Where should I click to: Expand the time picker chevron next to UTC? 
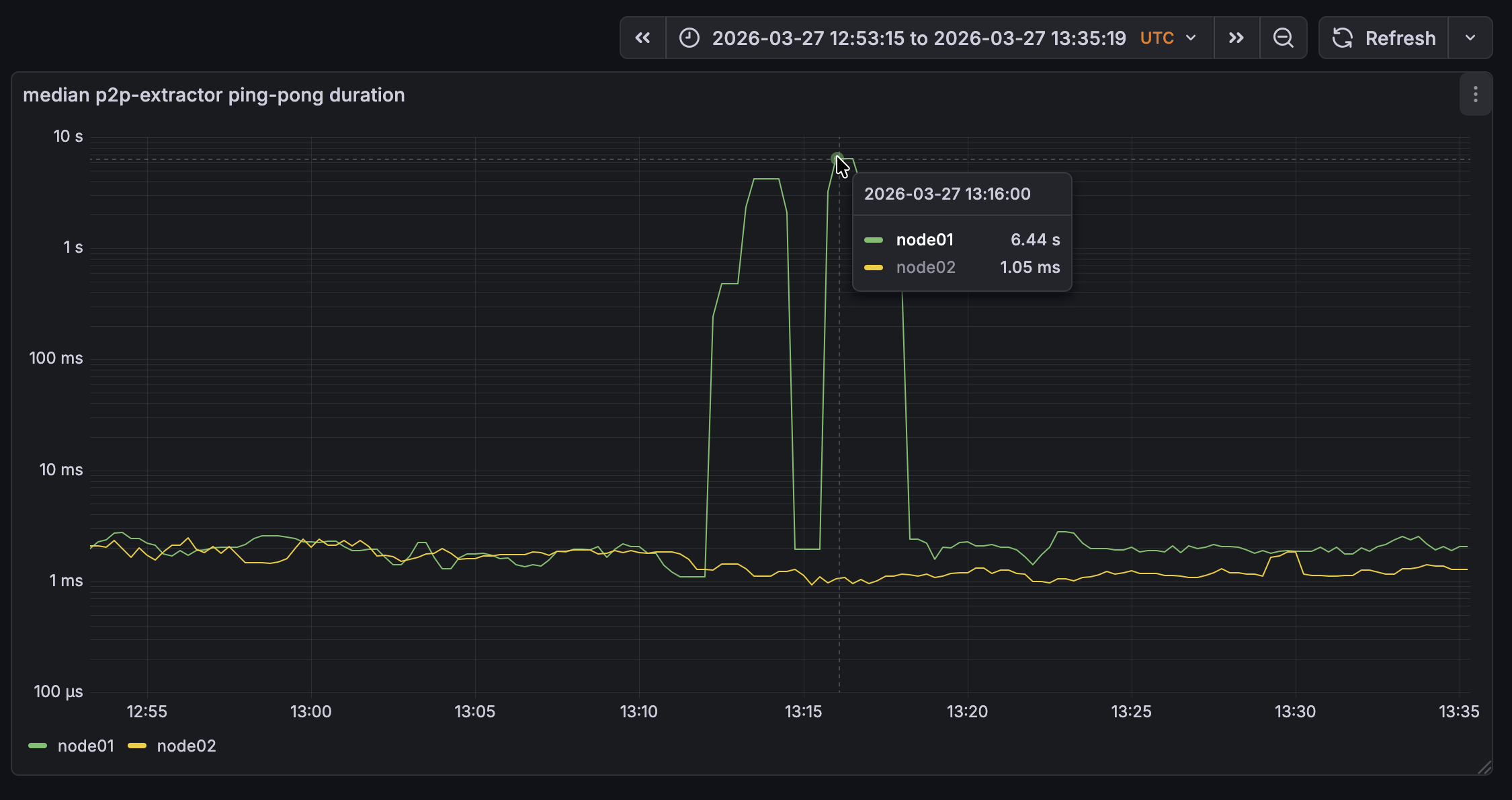coord(1191,38)
